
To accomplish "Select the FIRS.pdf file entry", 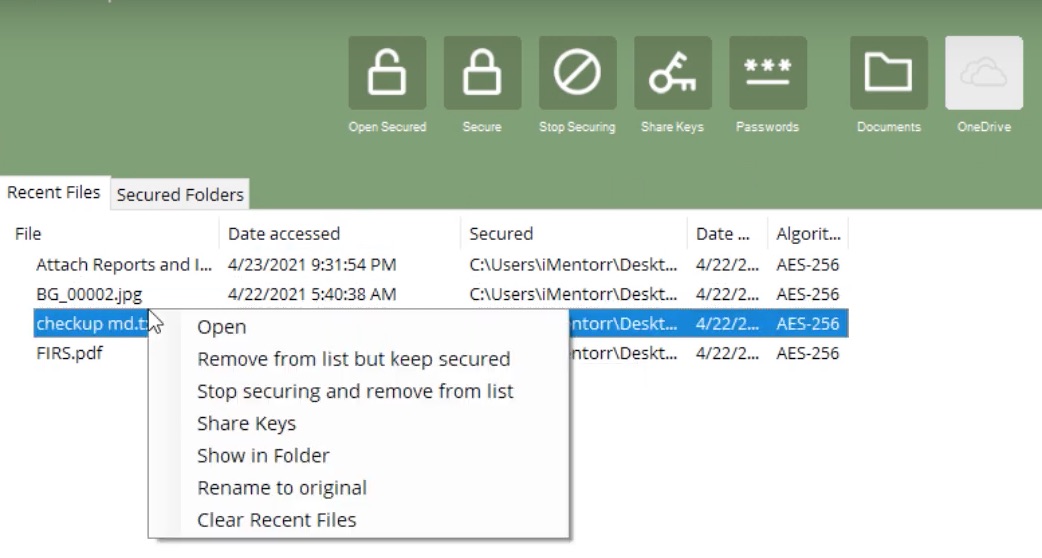I will tap(69, 353).
